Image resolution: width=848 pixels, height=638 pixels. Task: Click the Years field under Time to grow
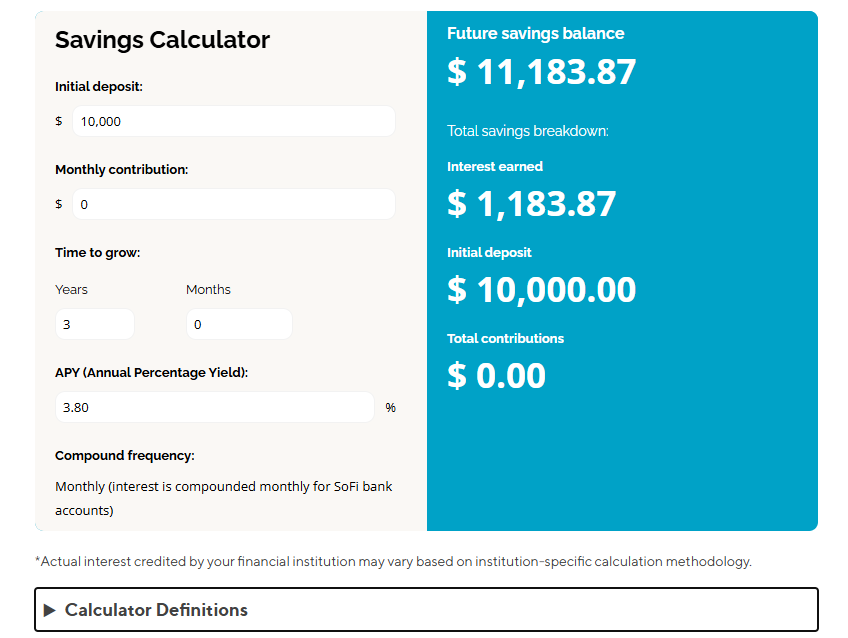[x=94, y=323]
